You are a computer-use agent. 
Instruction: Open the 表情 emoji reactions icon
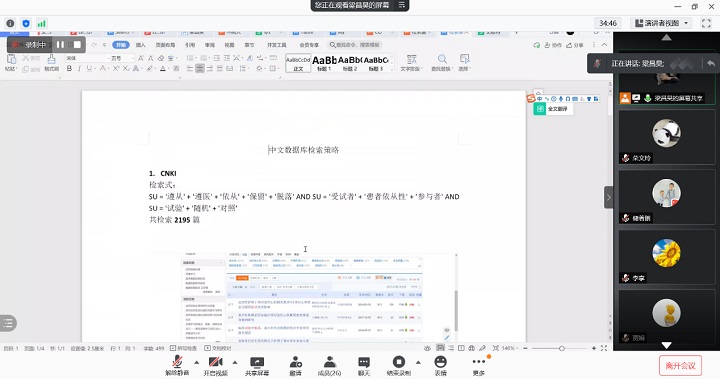pos(440,366)
